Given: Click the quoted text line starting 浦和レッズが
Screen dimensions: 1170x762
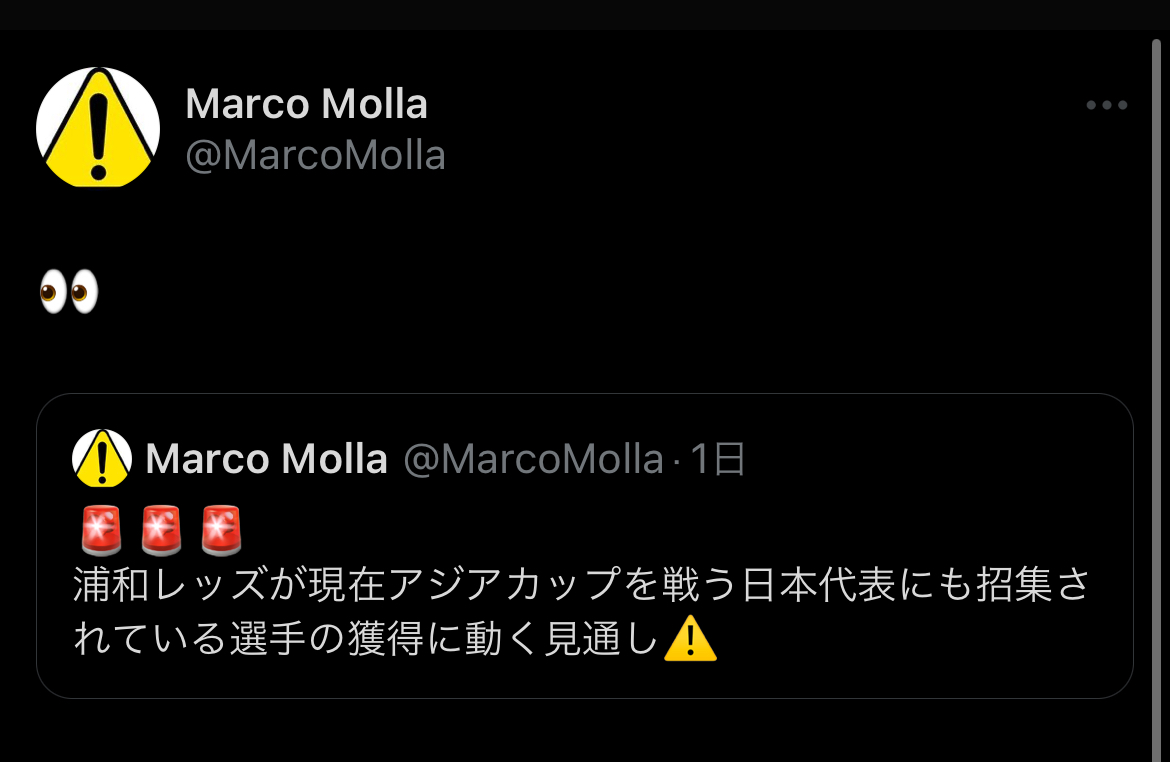Looking at the screenshot, I should click(582, 584).
